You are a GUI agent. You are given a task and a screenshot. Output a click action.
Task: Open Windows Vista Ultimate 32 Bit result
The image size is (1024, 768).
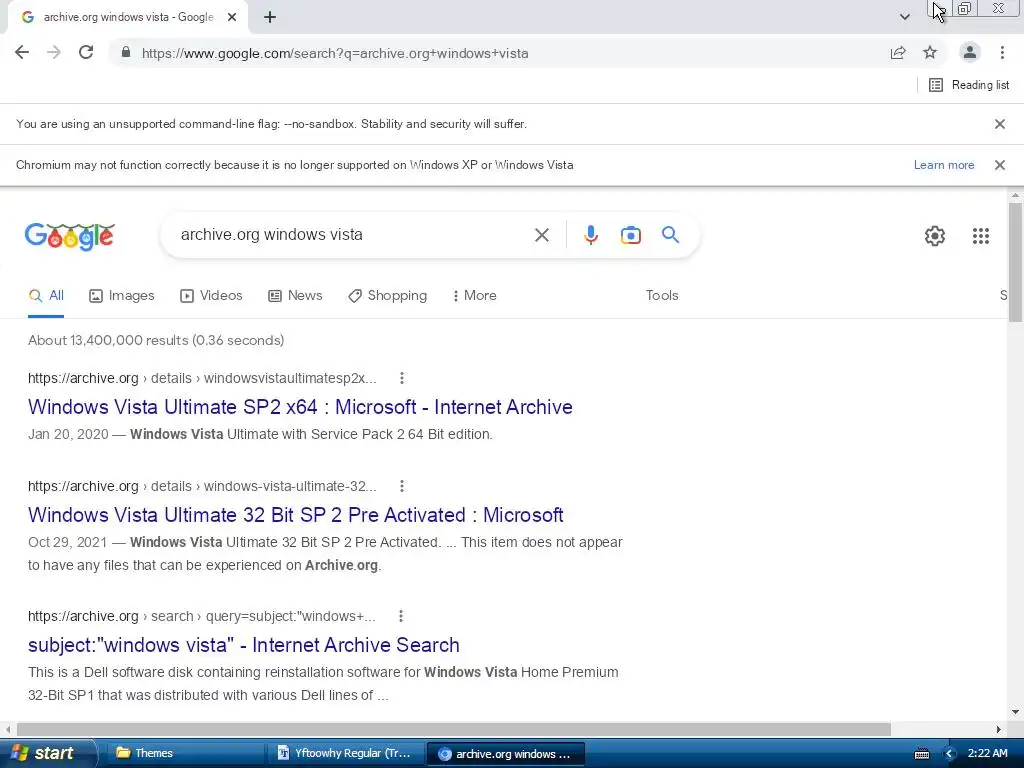(x=296, y=515)
